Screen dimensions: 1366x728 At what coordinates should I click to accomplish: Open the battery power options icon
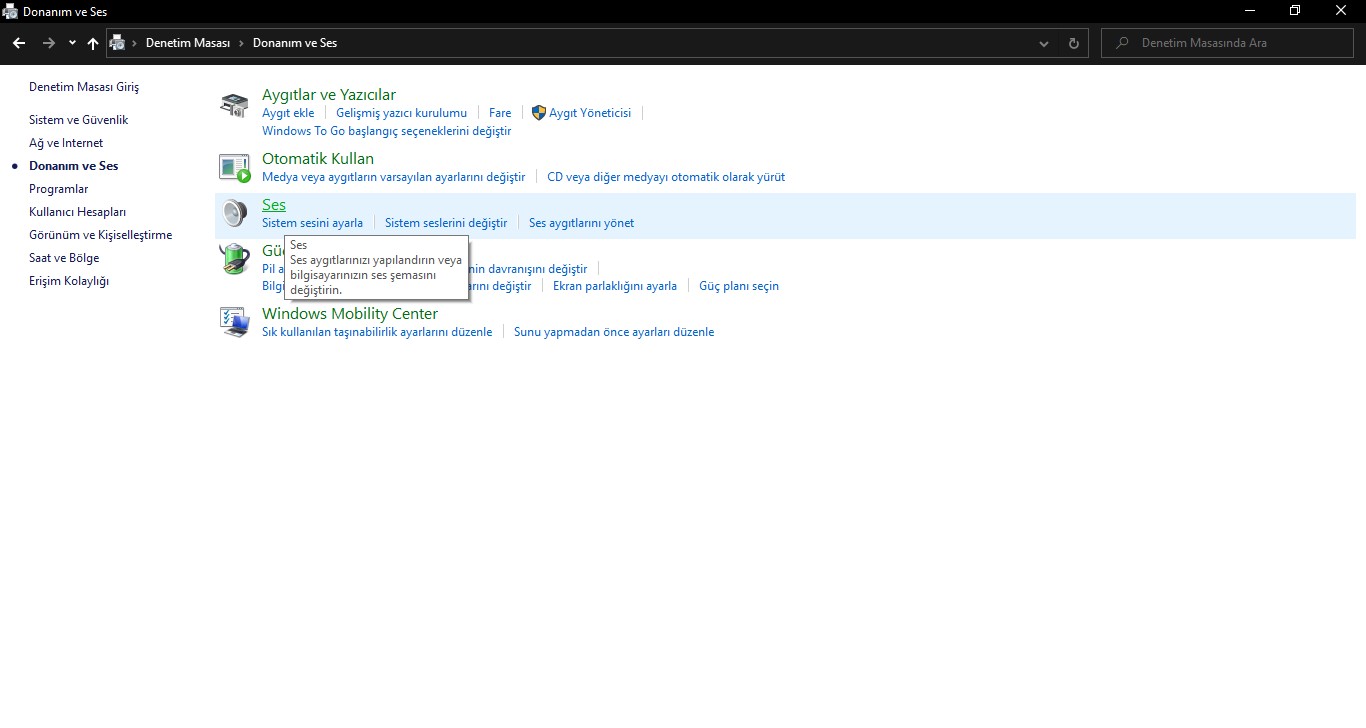234,259
